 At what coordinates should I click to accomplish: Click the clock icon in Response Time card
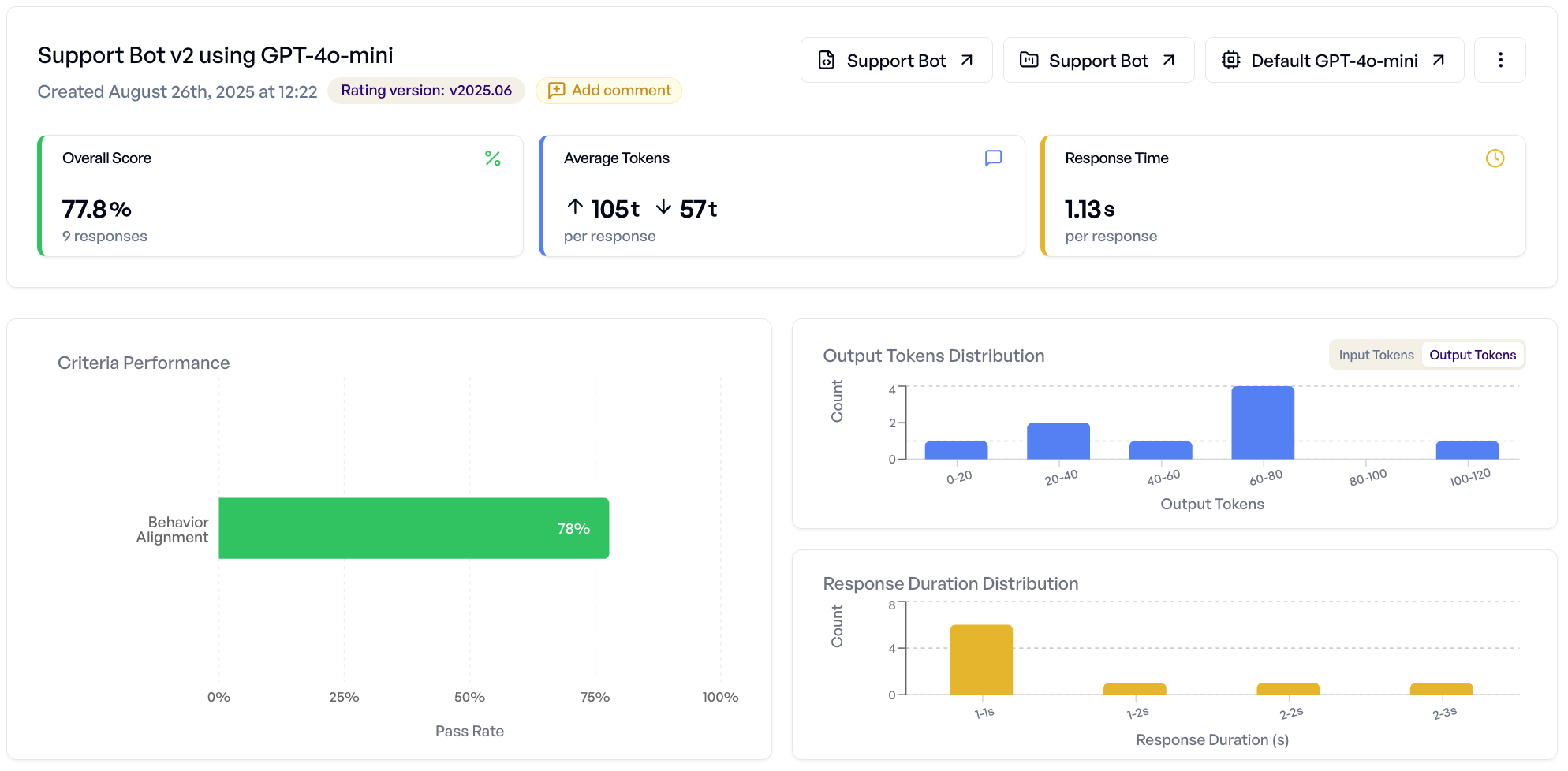(x=1495, y=158)
